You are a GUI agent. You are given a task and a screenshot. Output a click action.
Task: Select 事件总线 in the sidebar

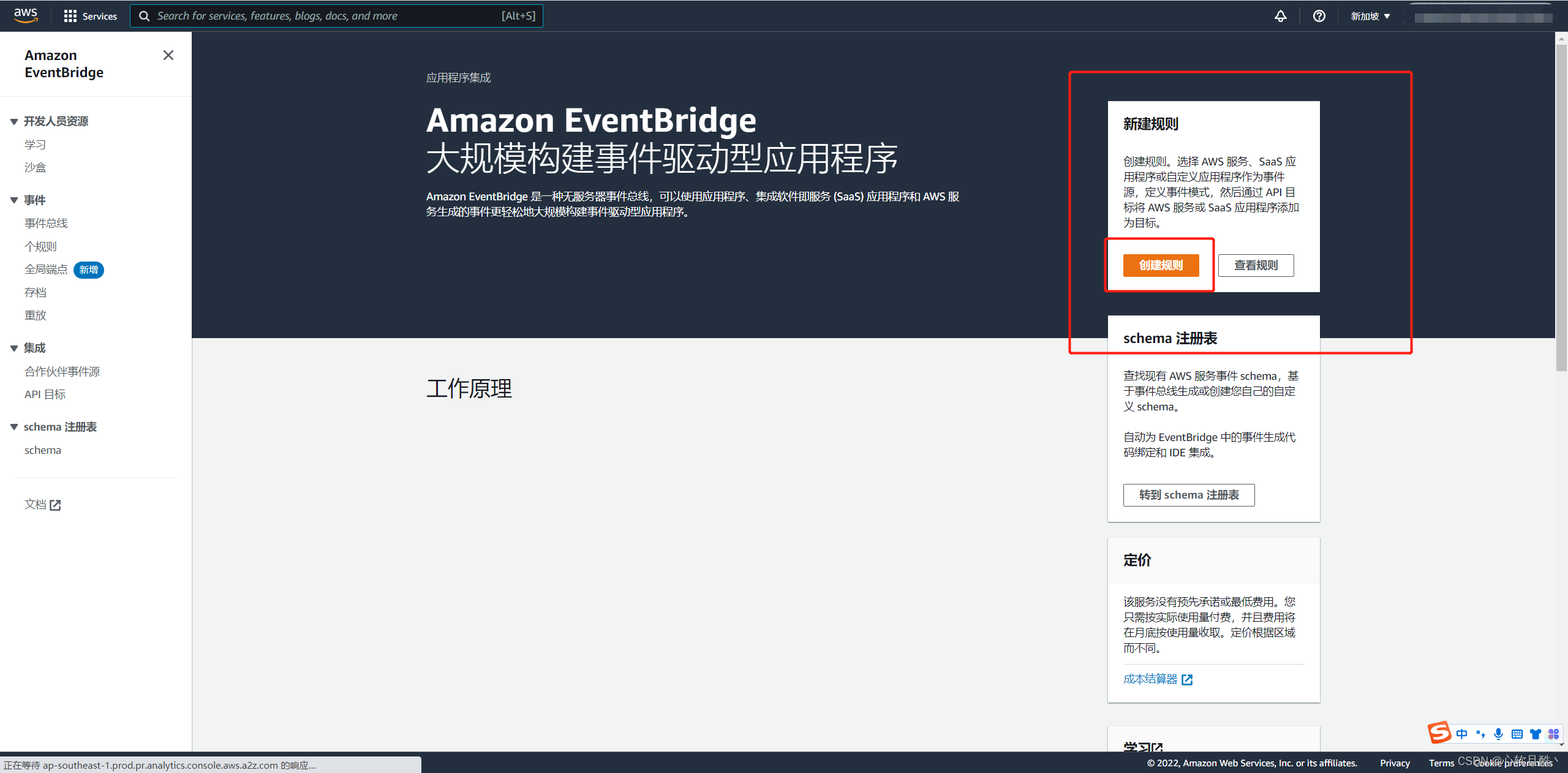point(46,223)
